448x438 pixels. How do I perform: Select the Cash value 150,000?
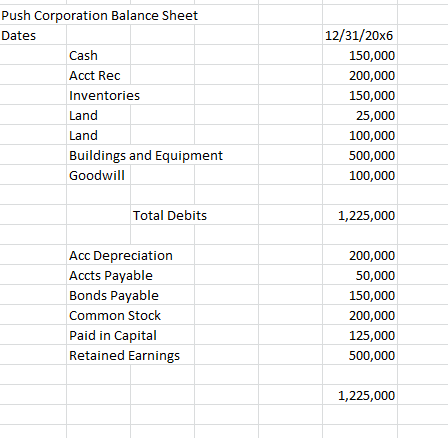pos(372,56)
